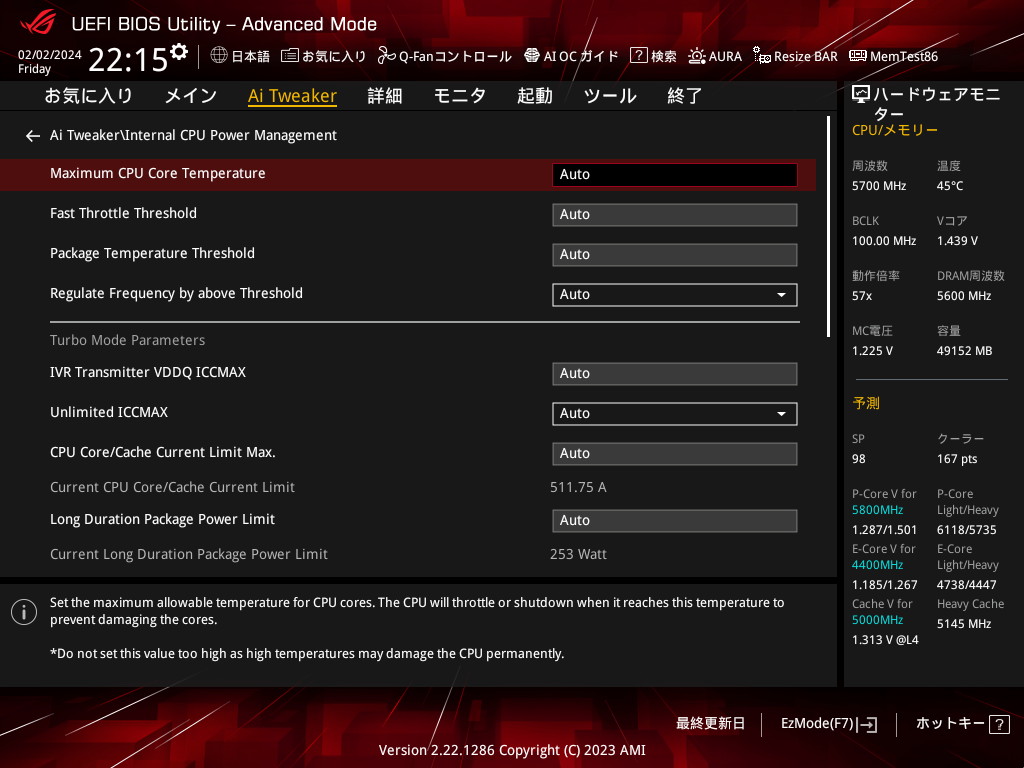This screenshot has height=768, width=1024.
Task: Click the 4400MHz E-Core text
Action: (877, 565)
